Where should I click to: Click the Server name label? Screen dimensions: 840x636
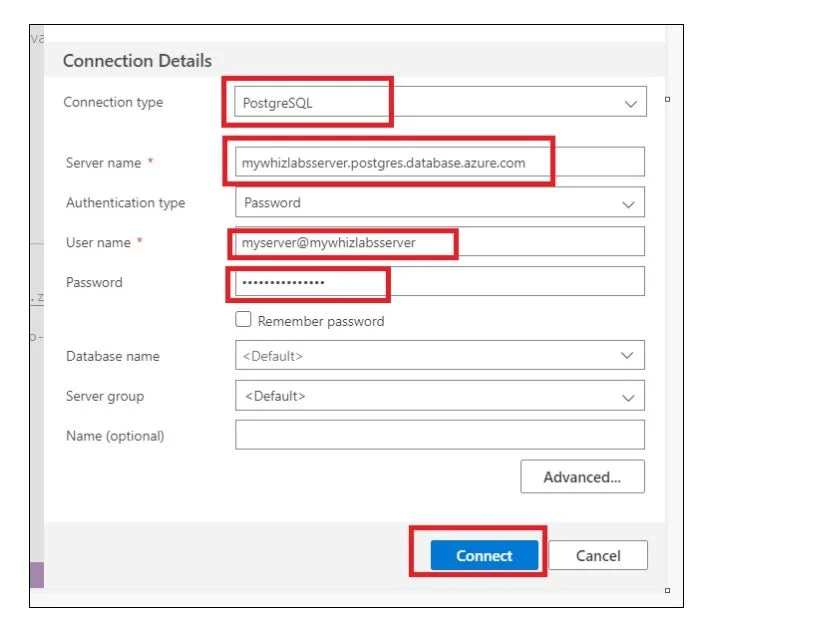click(103, 162)
